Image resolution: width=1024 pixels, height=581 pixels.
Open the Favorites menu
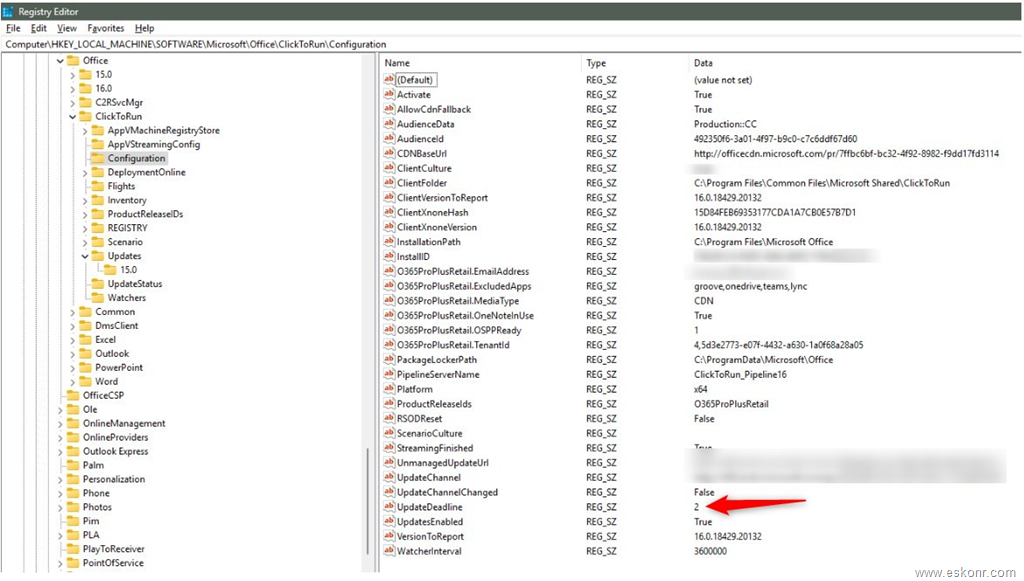106,29
